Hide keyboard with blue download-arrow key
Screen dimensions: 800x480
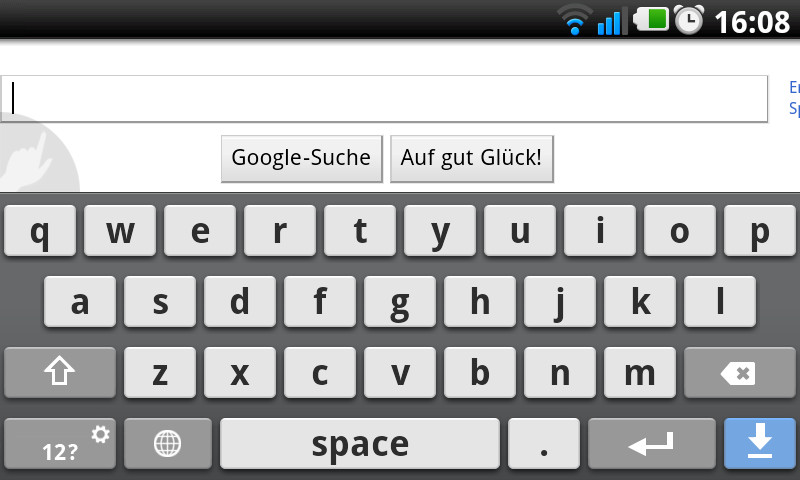[x=760, y=443]
